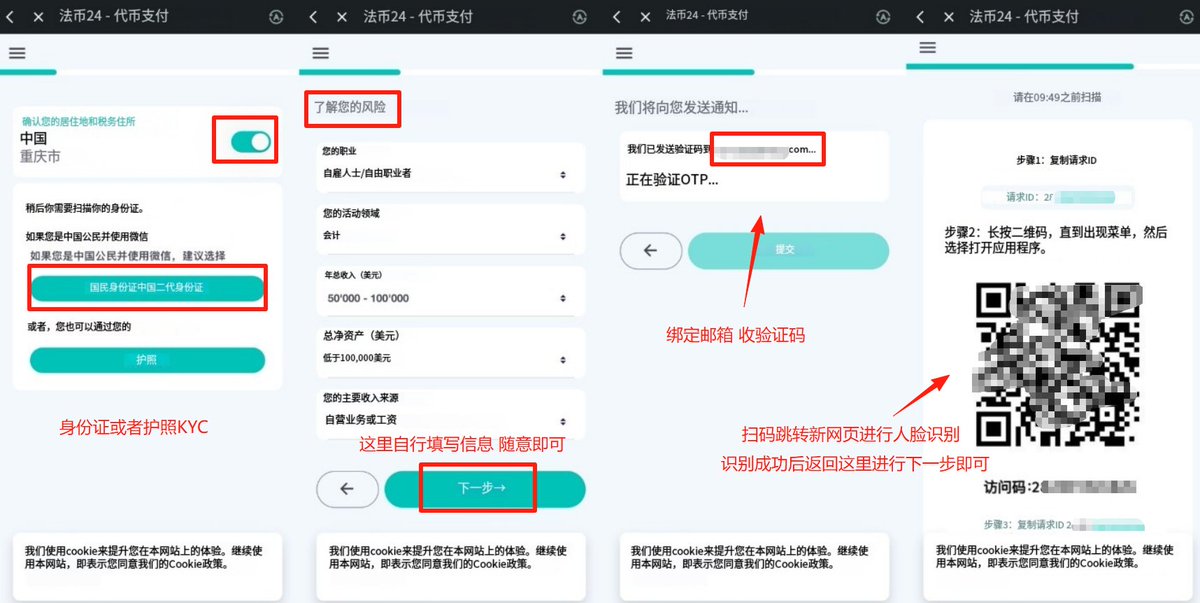This screenshot has height=603, width=1200.
Task: Tap 下一步 on the risk form
Action: 484,489
